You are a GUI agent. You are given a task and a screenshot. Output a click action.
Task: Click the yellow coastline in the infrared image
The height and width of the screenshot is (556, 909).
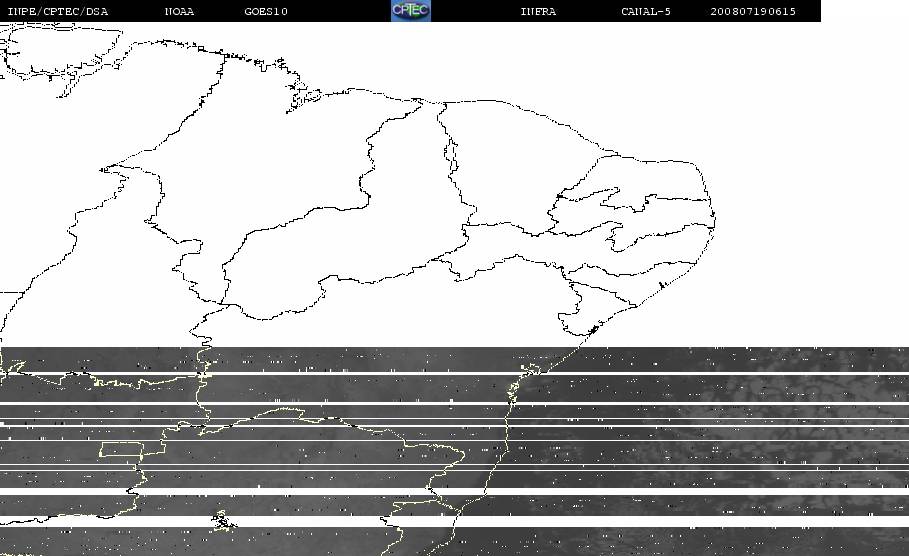[506, 429]
